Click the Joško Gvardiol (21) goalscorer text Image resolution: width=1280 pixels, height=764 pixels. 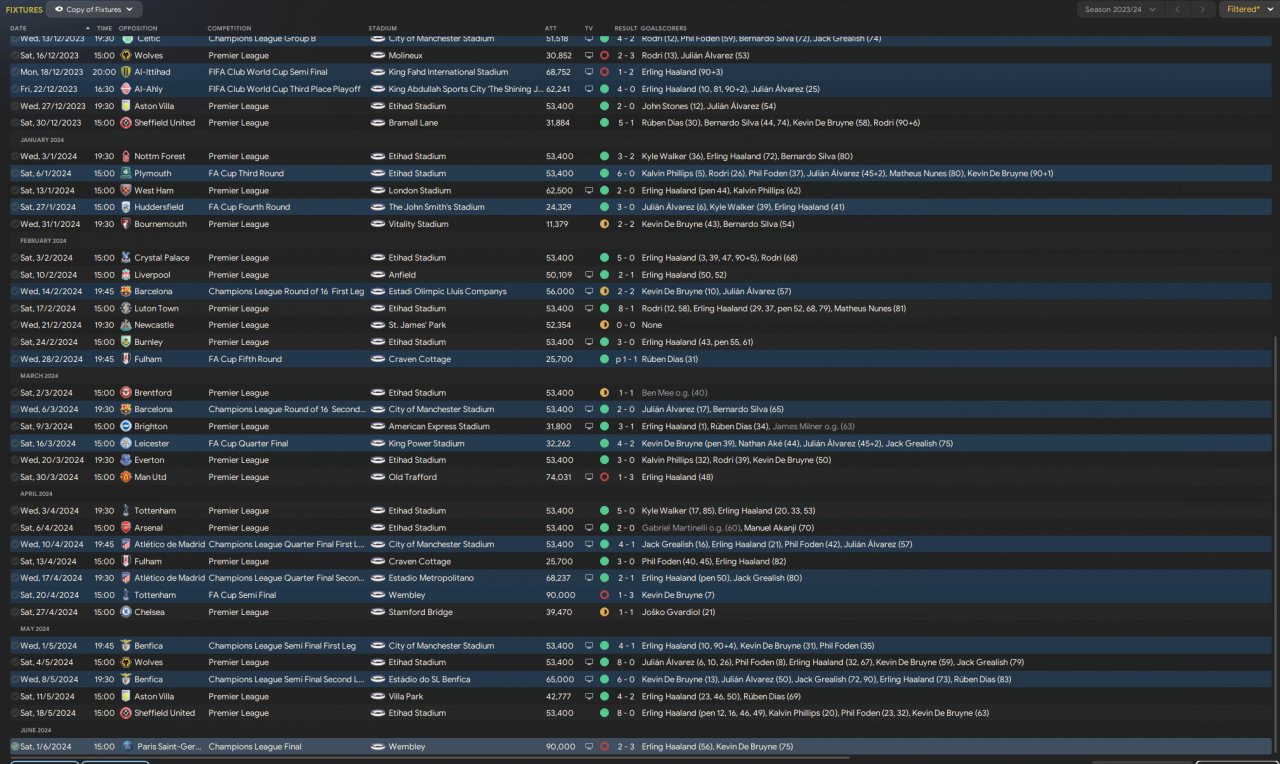point(678,612)
